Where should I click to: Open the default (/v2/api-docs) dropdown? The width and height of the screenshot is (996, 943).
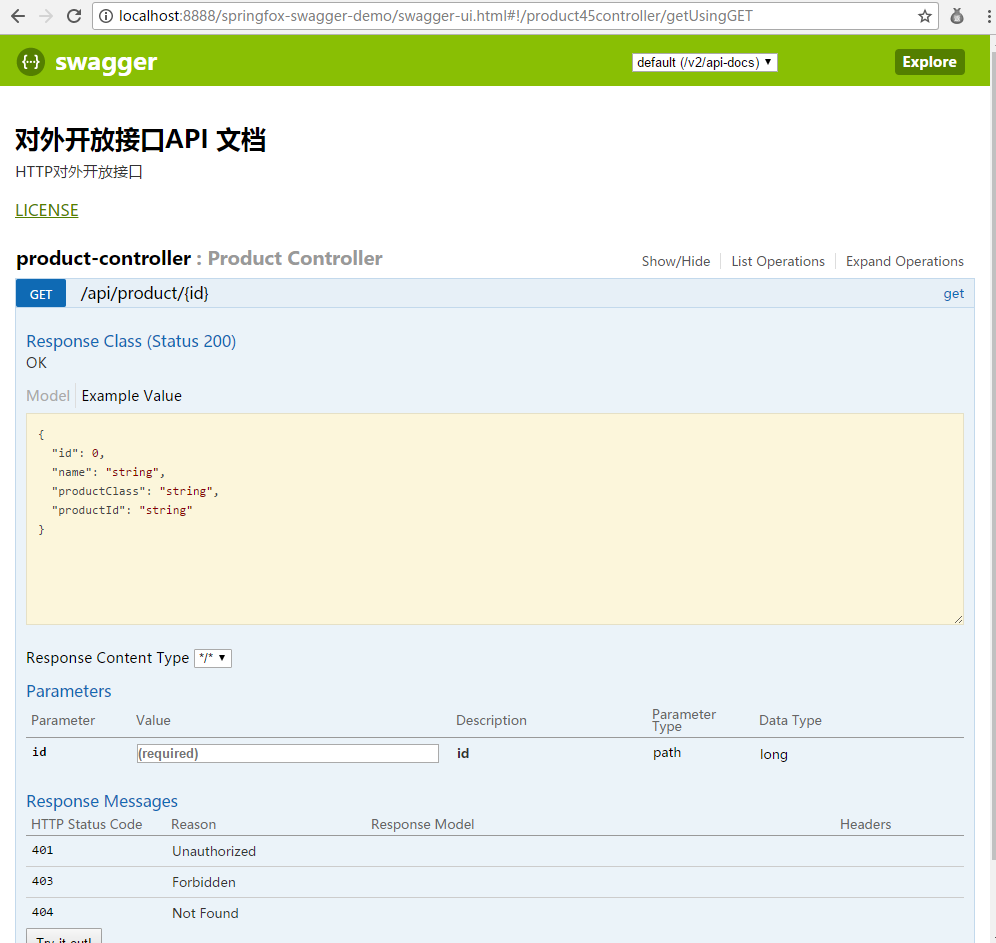click(704, 61)
